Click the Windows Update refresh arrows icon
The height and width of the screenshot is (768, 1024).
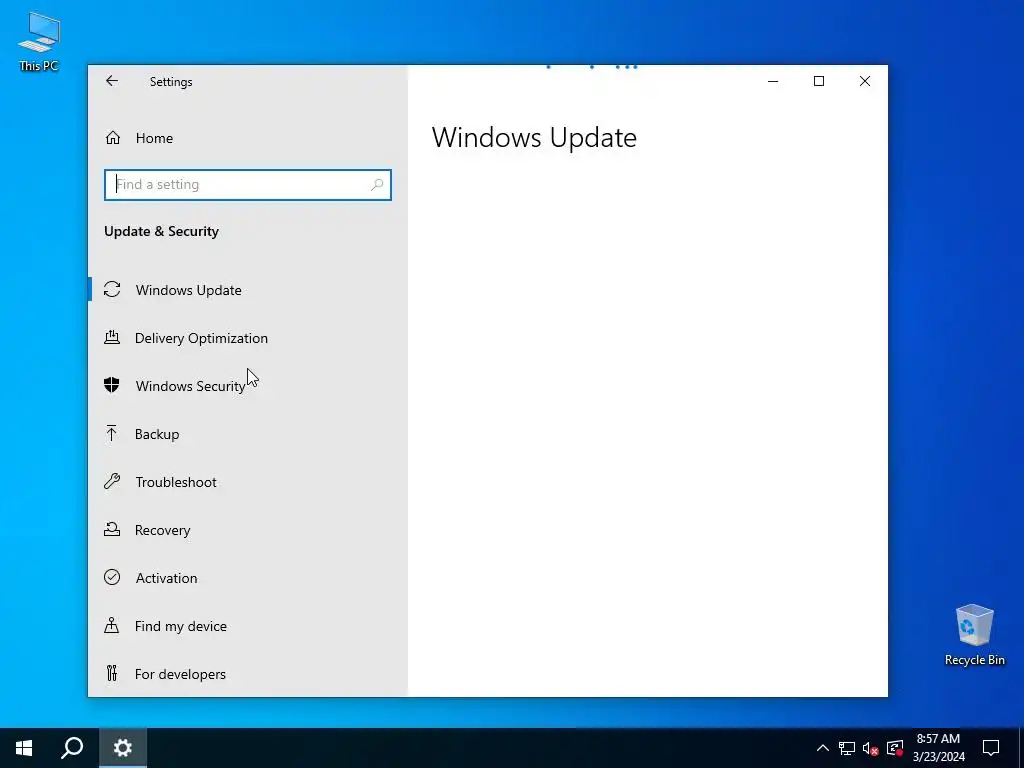112,289
